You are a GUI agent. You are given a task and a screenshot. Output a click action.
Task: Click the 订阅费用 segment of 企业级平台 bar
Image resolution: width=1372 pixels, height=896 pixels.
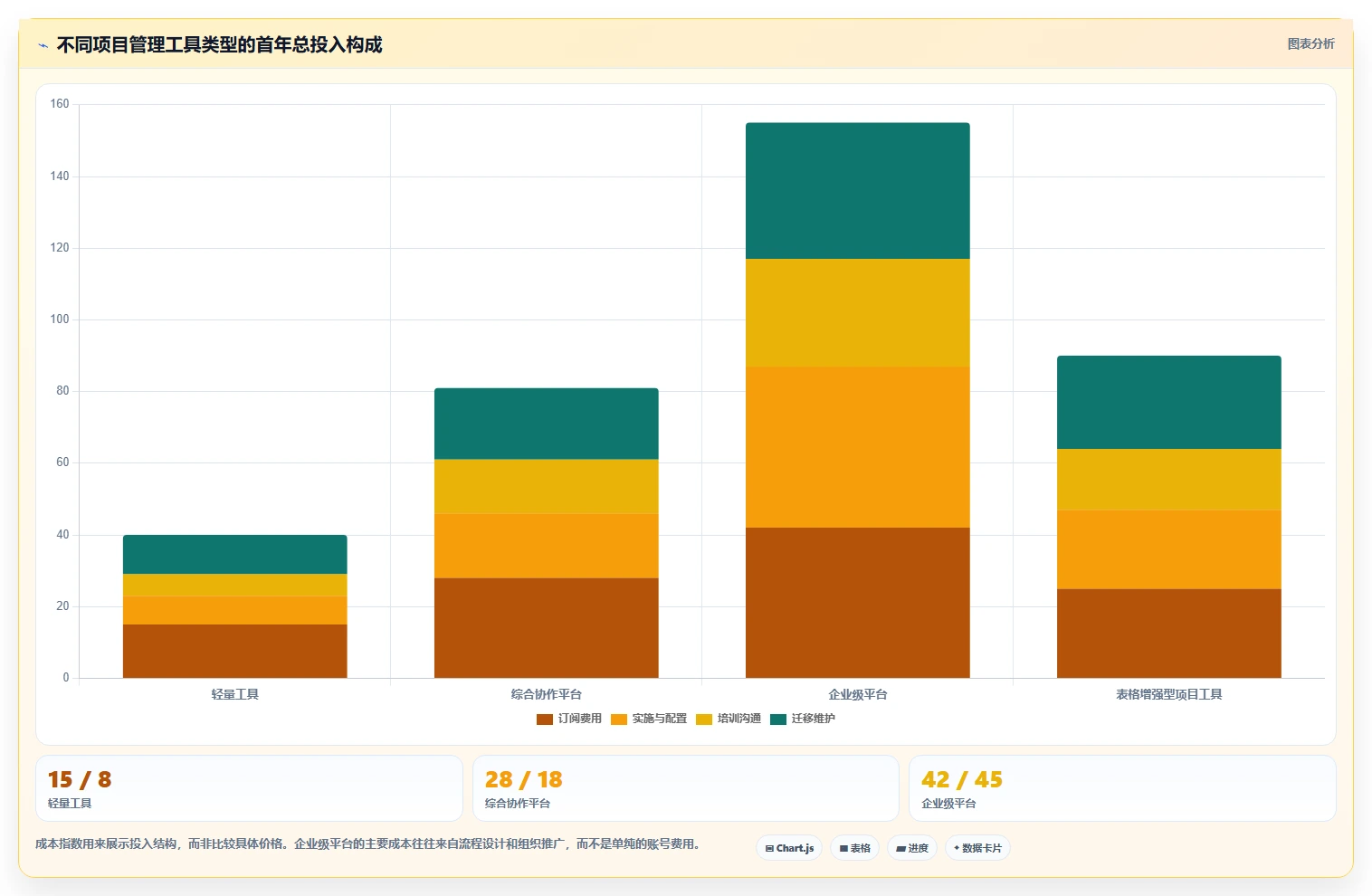click(x=858, y=603)
